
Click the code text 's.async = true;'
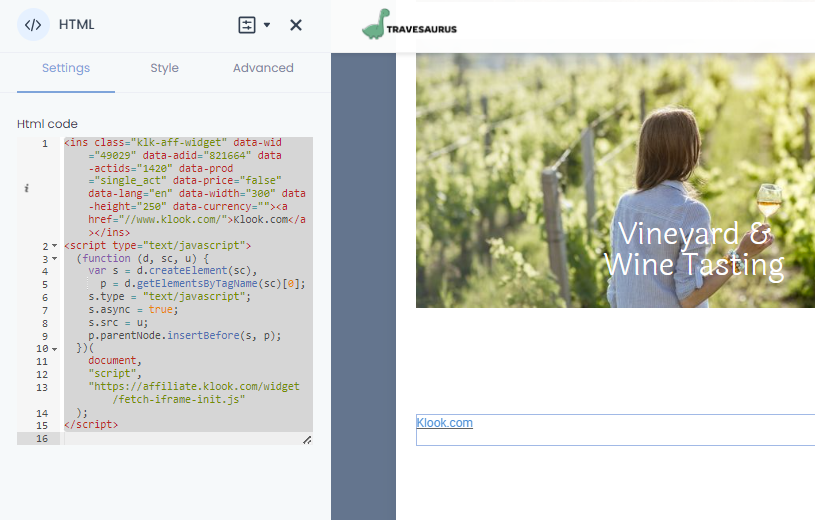pos(133,309)
